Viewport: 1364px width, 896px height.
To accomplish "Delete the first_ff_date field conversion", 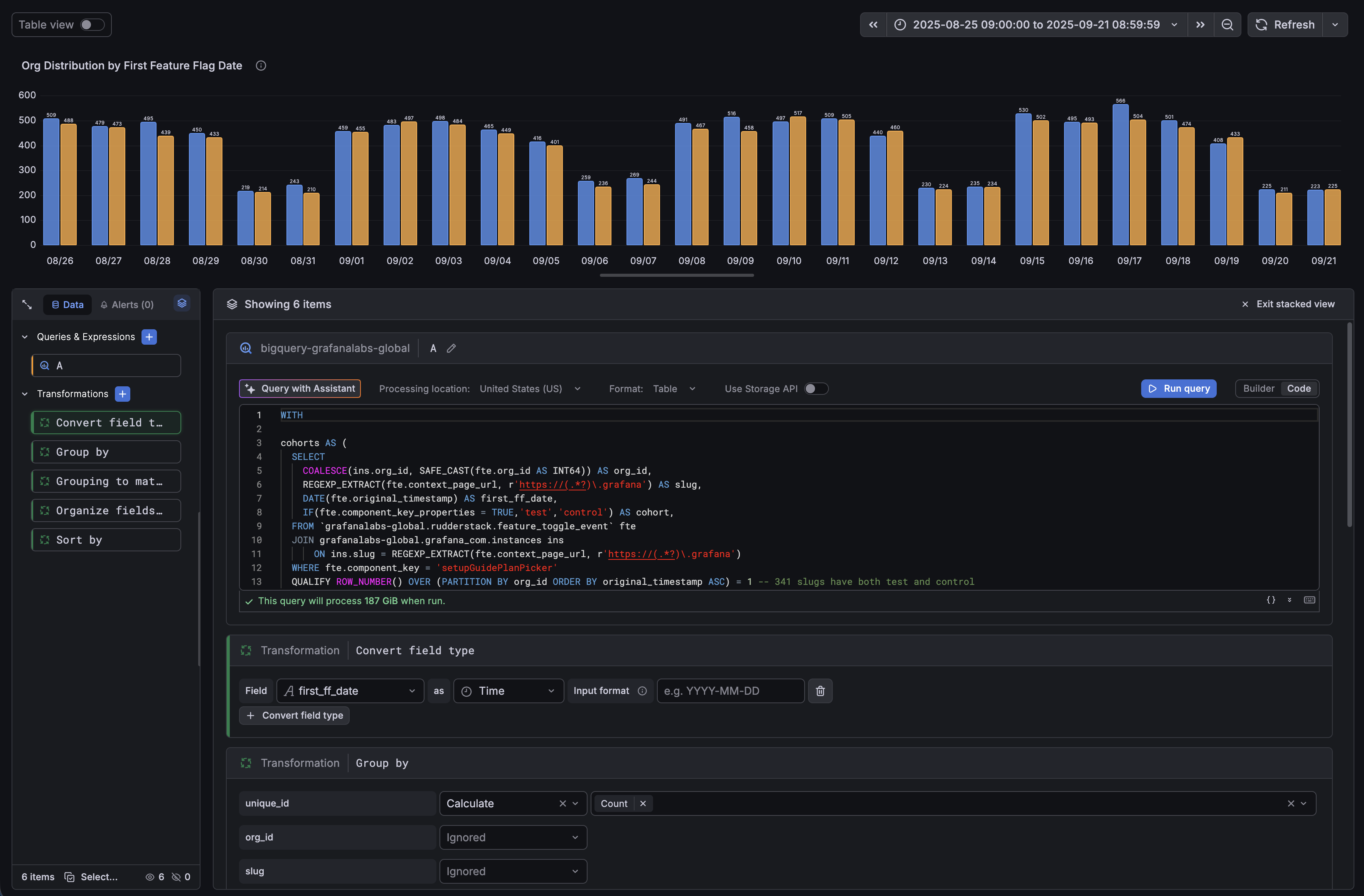I will point(820,691).
